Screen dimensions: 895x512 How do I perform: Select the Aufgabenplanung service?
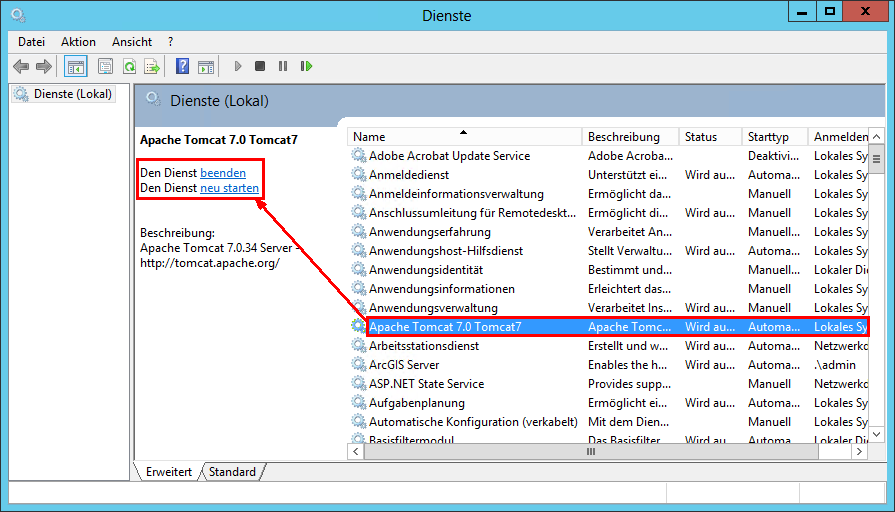(x=417, y=403)
